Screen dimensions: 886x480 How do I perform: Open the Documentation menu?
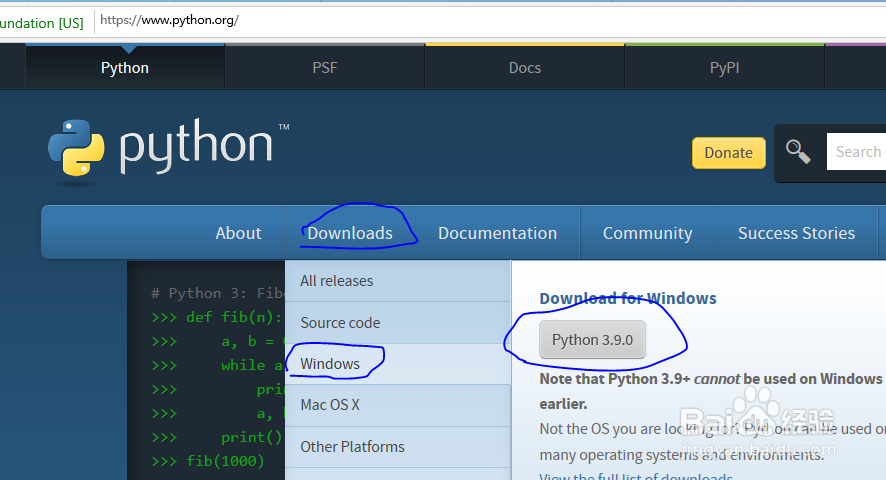coord(497,233)
